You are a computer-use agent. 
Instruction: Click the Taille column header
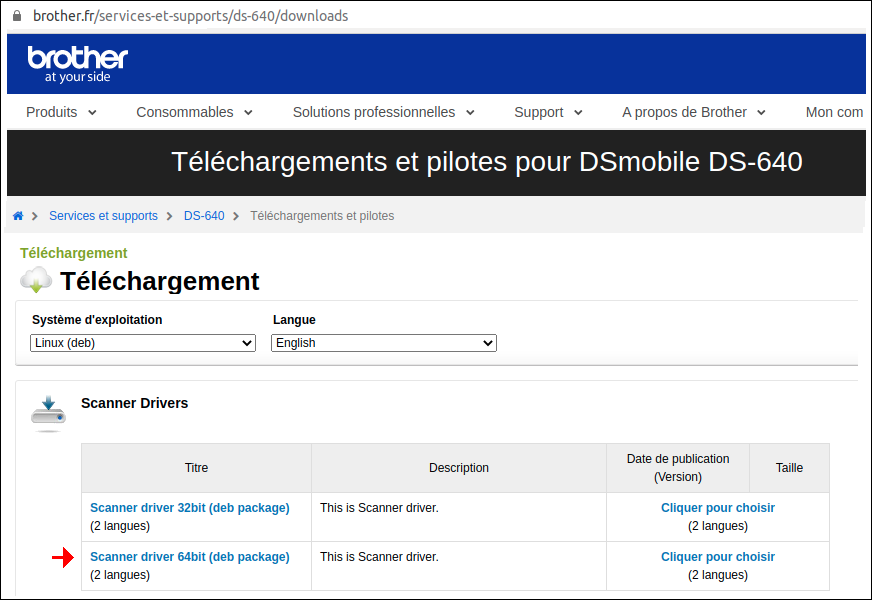click(789, 468)
